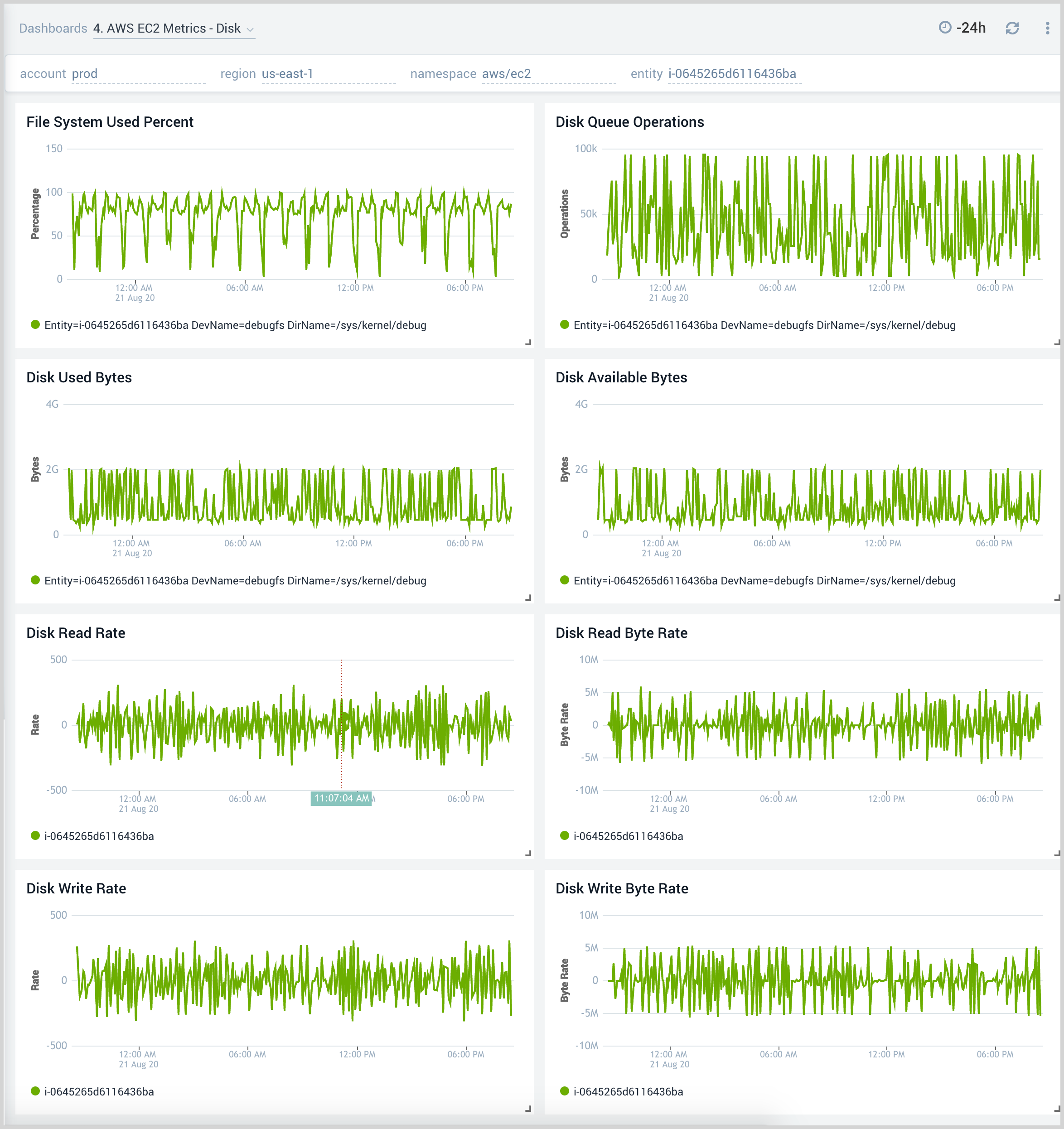The height and width of the screenshot is (1129, 1064).
Task: Select the -24h time range label
Action: (x=972, y=27)
